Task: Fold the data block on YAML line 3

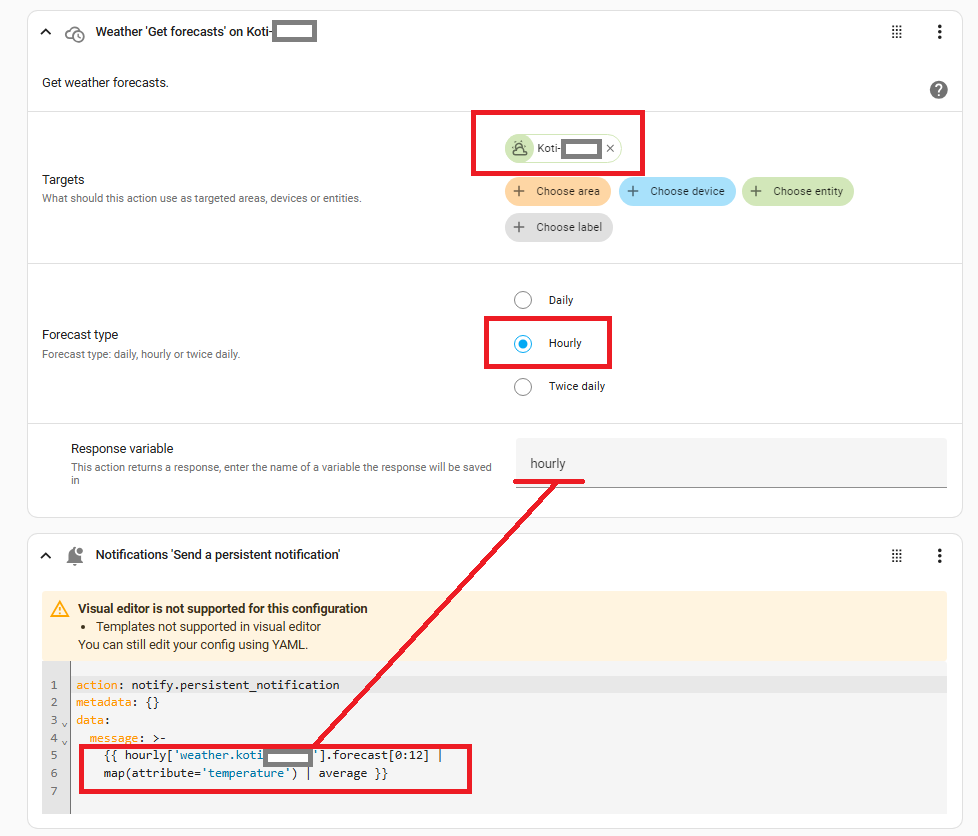Action: pyautogui.click(x=64, y=724)
